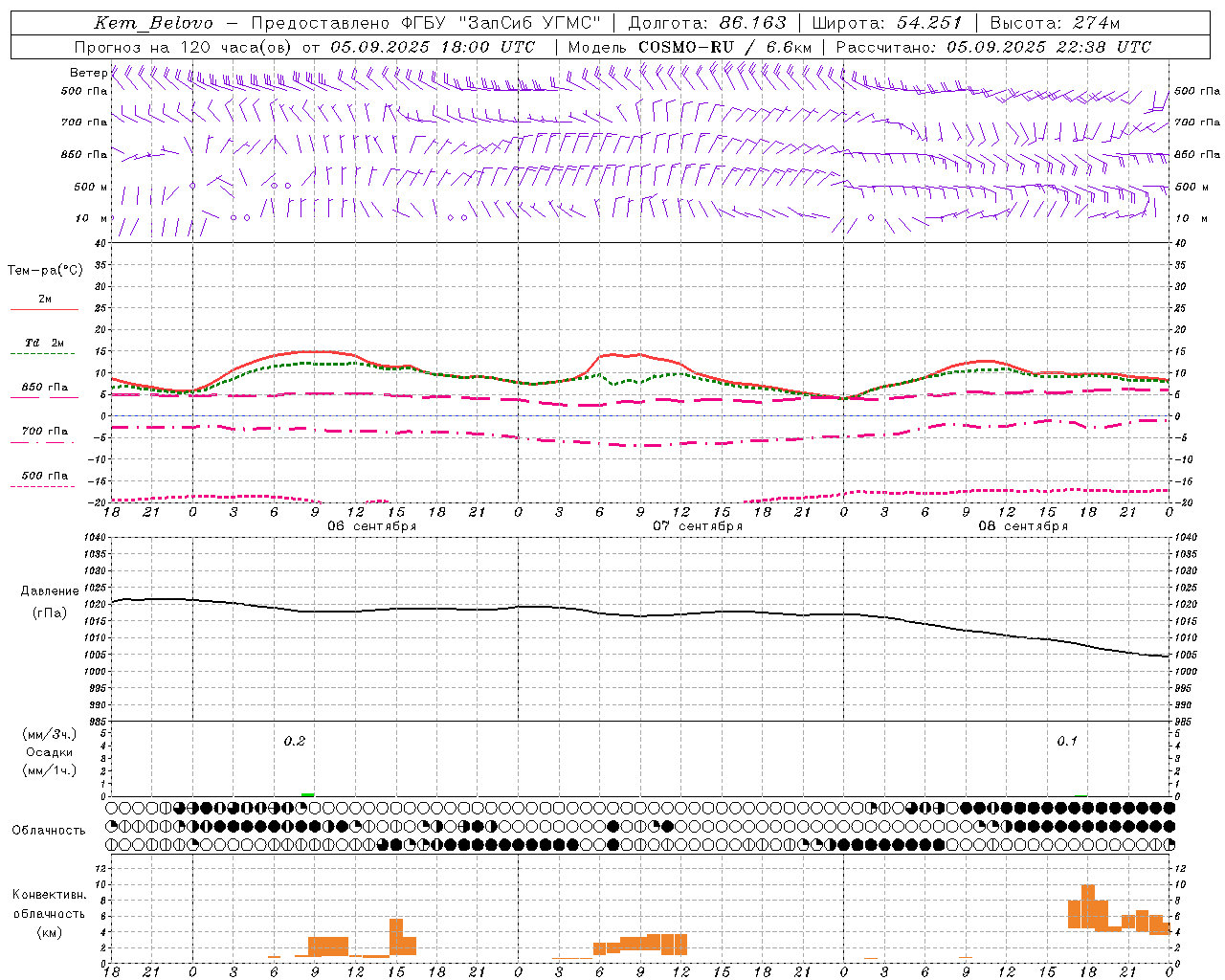Click the model name COSMO-RU / 6.6км
This screenshot has width=1225, height=980.
[x=725, y=47]
